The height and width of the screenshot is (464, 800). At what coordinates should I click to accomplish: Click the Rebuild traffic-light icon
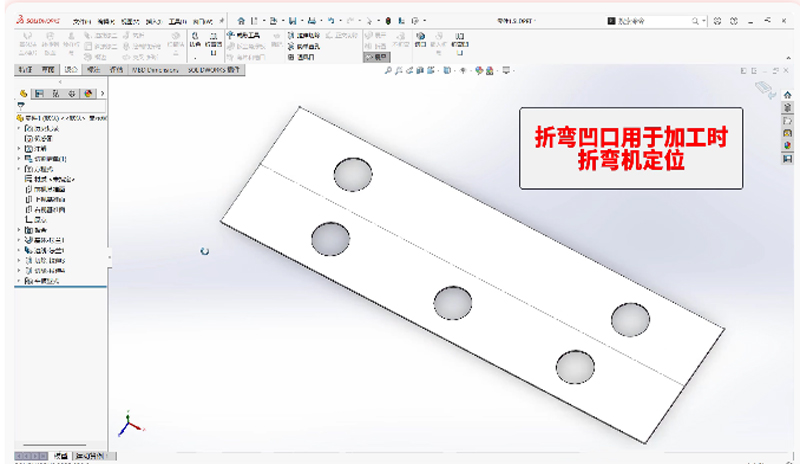point(388,21)
